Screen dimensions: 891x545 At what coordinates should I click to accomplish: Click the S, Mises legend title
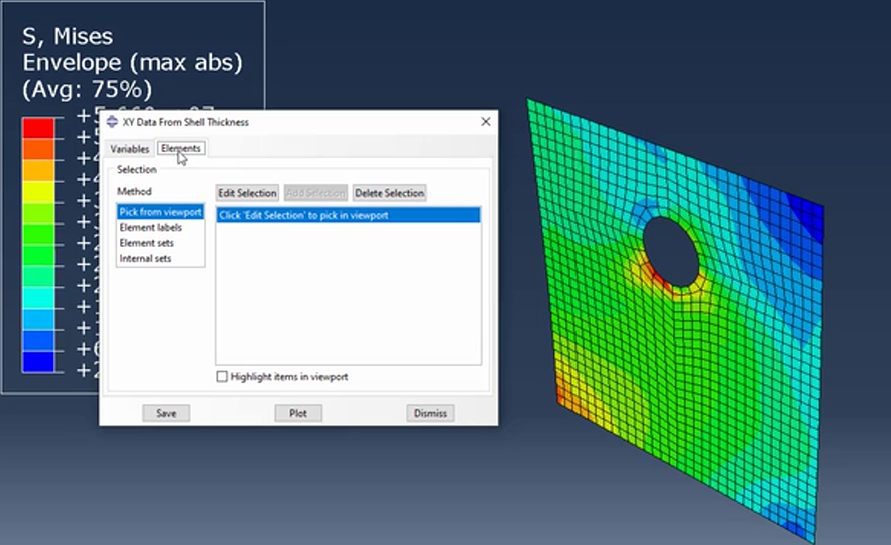click(68, 36)
